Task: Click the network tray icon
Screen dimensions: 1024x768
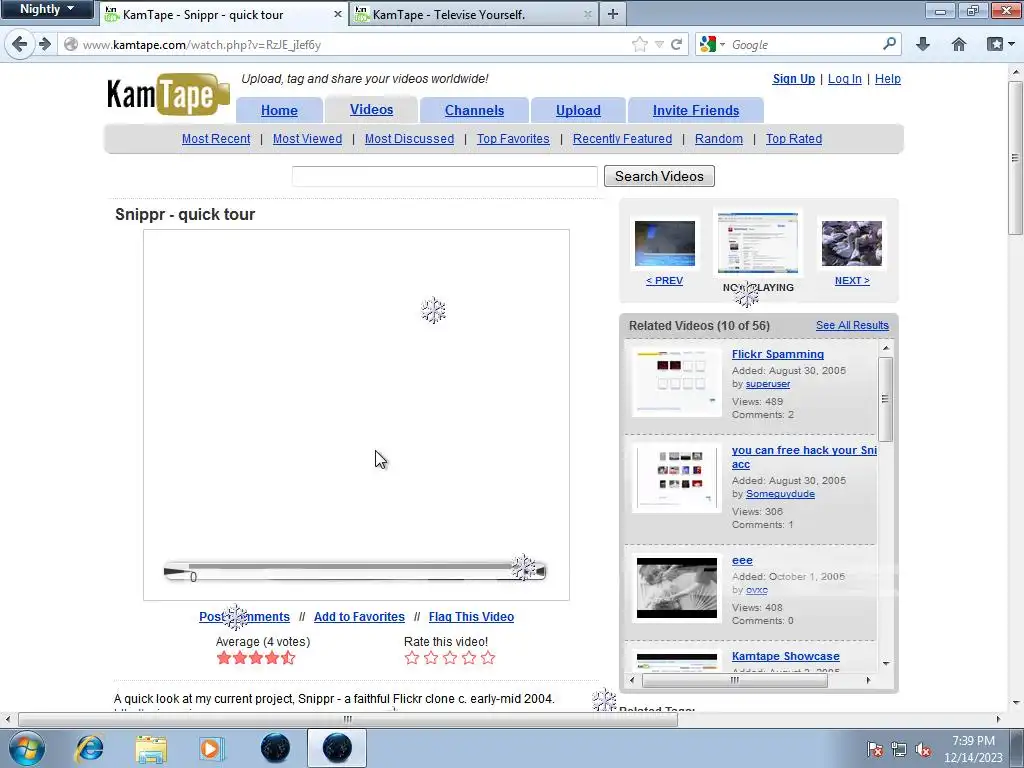Action: (899, 749)
